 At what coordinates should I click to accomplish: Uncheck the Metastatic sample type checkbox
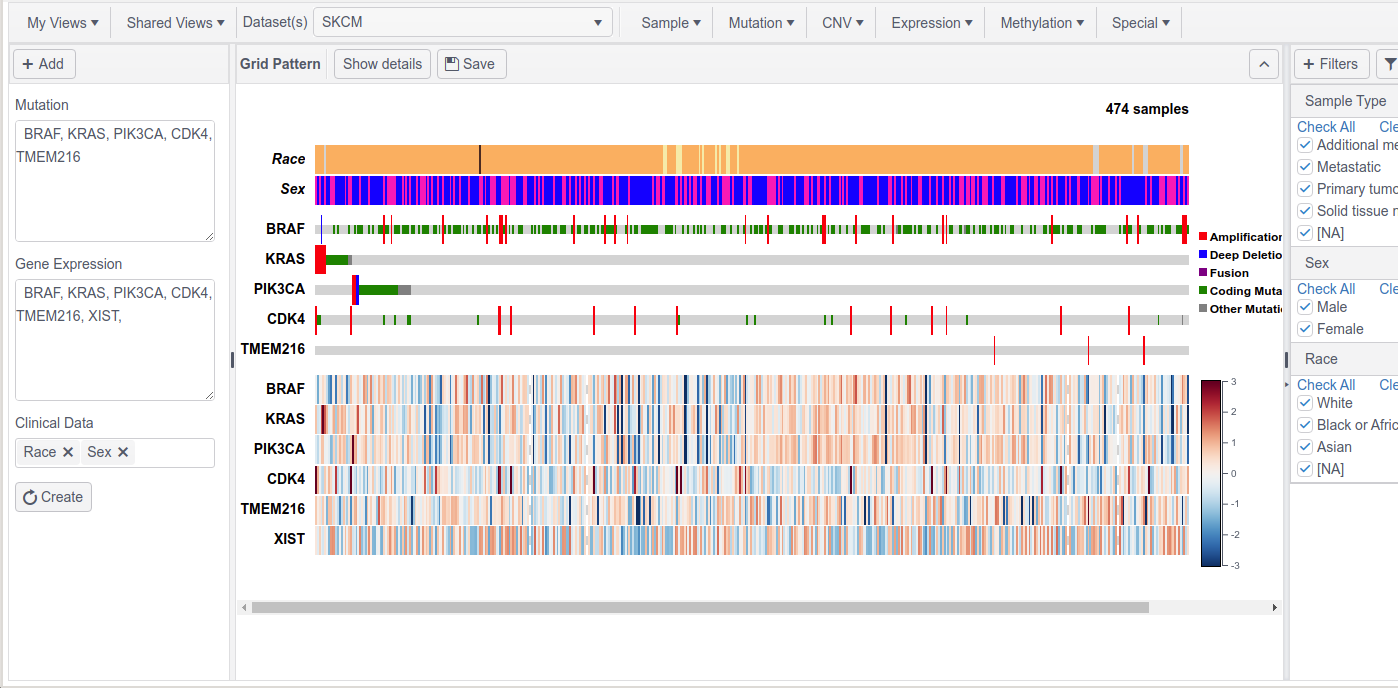tap(1305, 167)
